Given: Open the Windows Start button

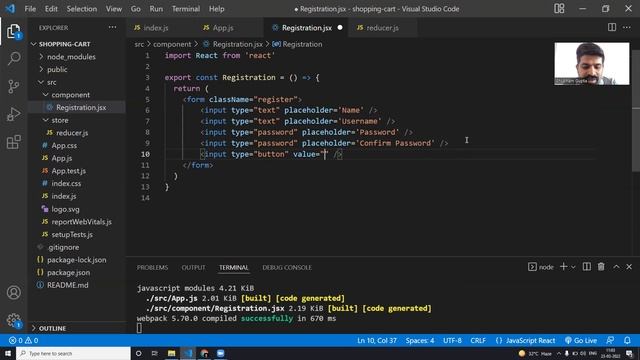Looking at the screenshot, I should 8,353.
